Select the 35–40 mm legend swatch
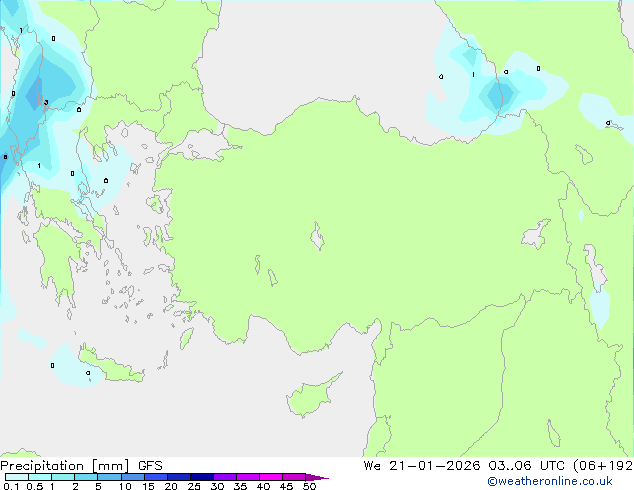 point(247,477)
